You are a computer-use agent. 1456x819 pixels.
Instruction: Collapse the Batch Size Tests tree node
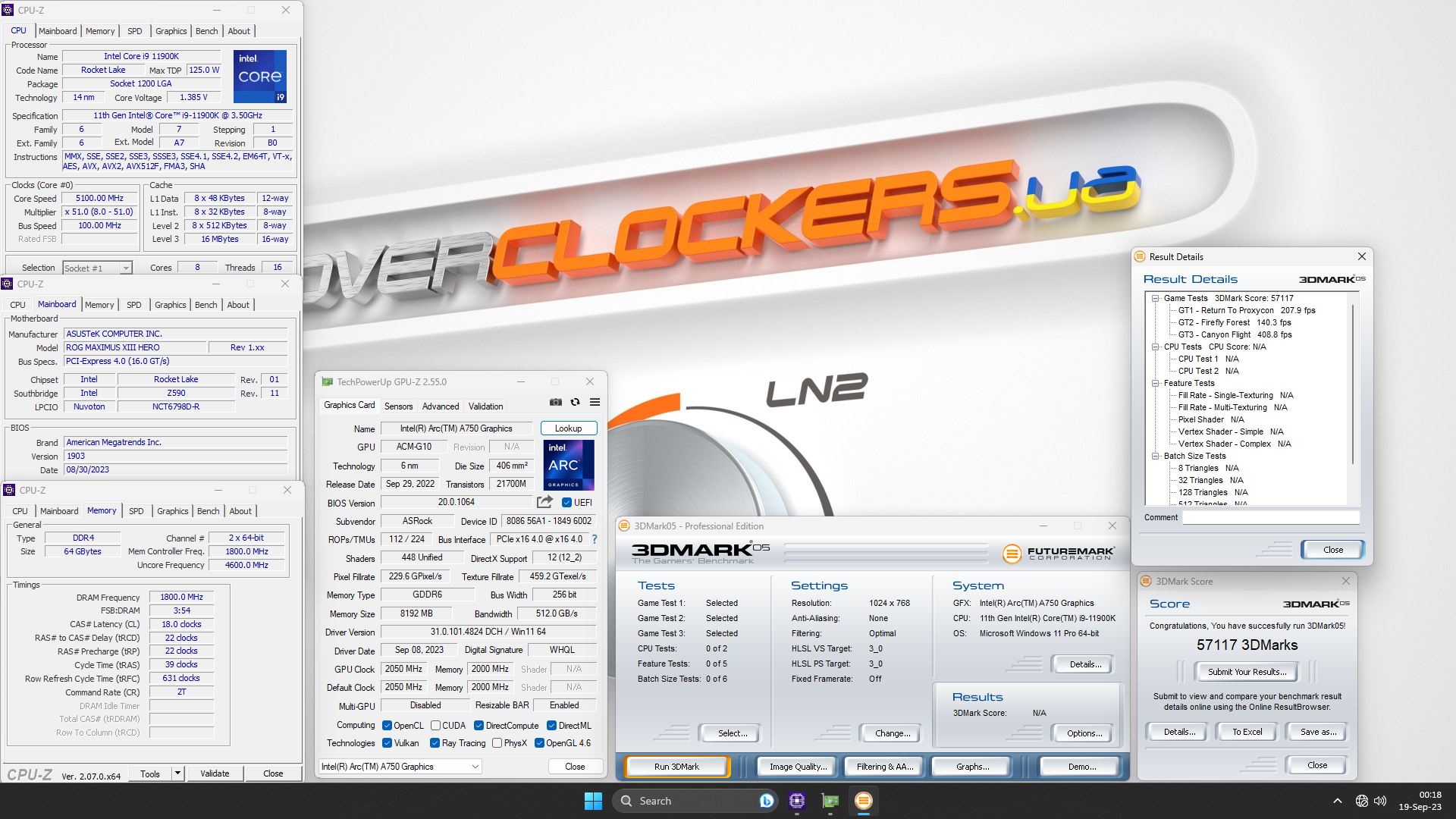1156,456
